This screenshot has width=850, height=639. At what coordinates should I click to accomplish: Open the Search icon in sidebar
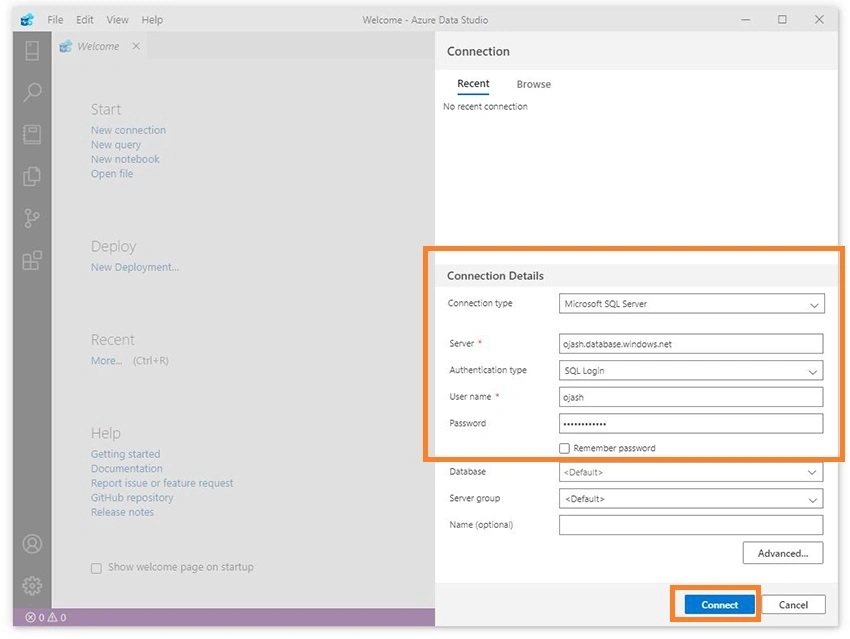pyautogui.click(x=32, y=92)
